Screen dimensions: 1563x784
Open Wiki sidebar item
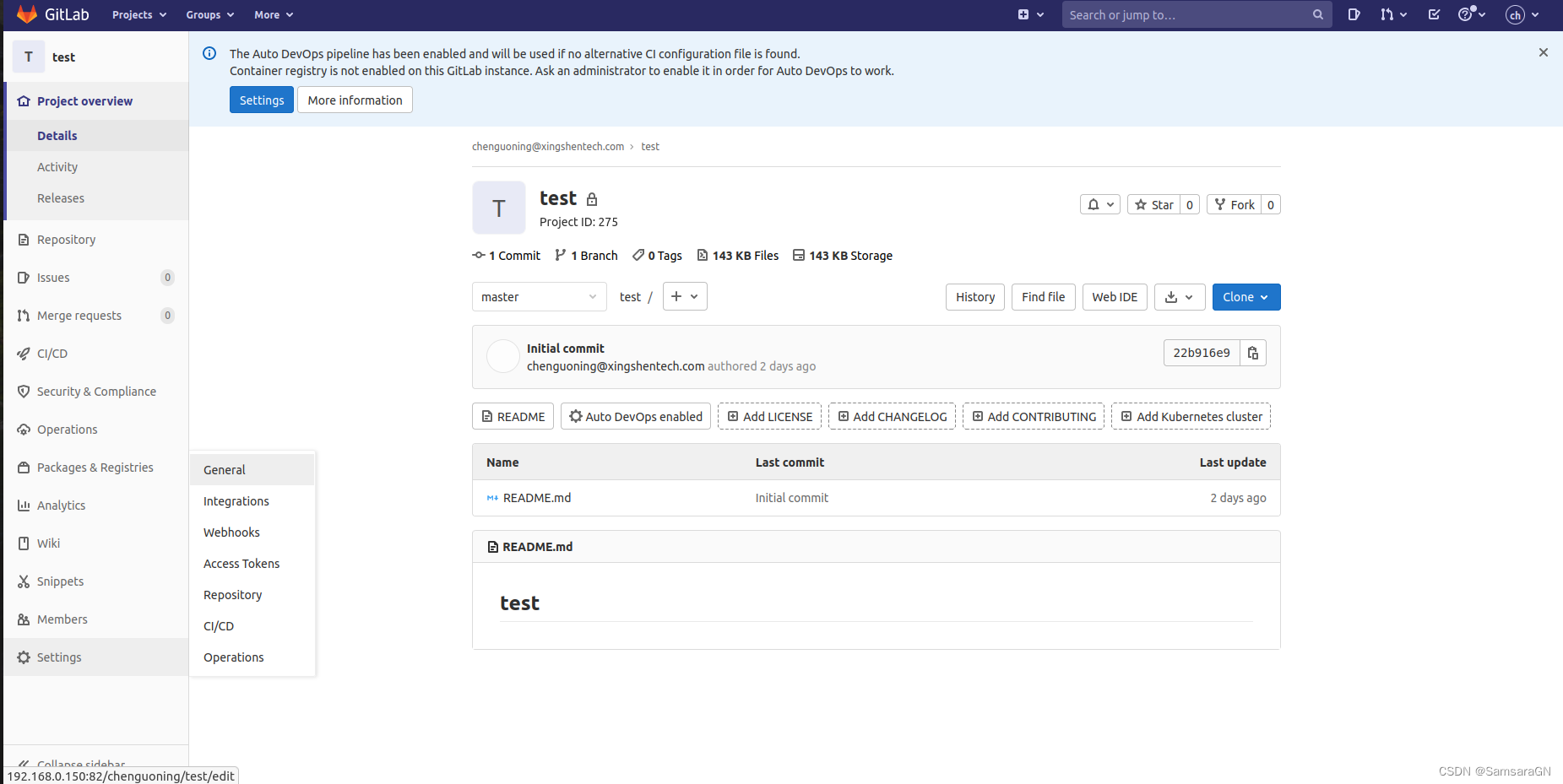(95, 543)
